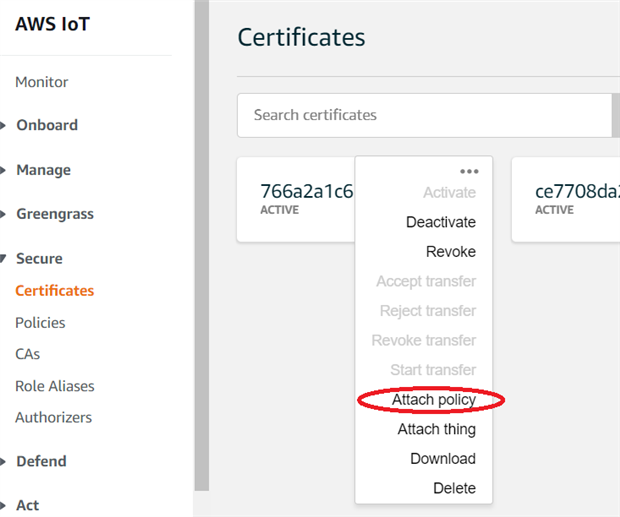Expand the Act sidebar section
The height and width of the screenshot is (517, 620).
point(27,505)
